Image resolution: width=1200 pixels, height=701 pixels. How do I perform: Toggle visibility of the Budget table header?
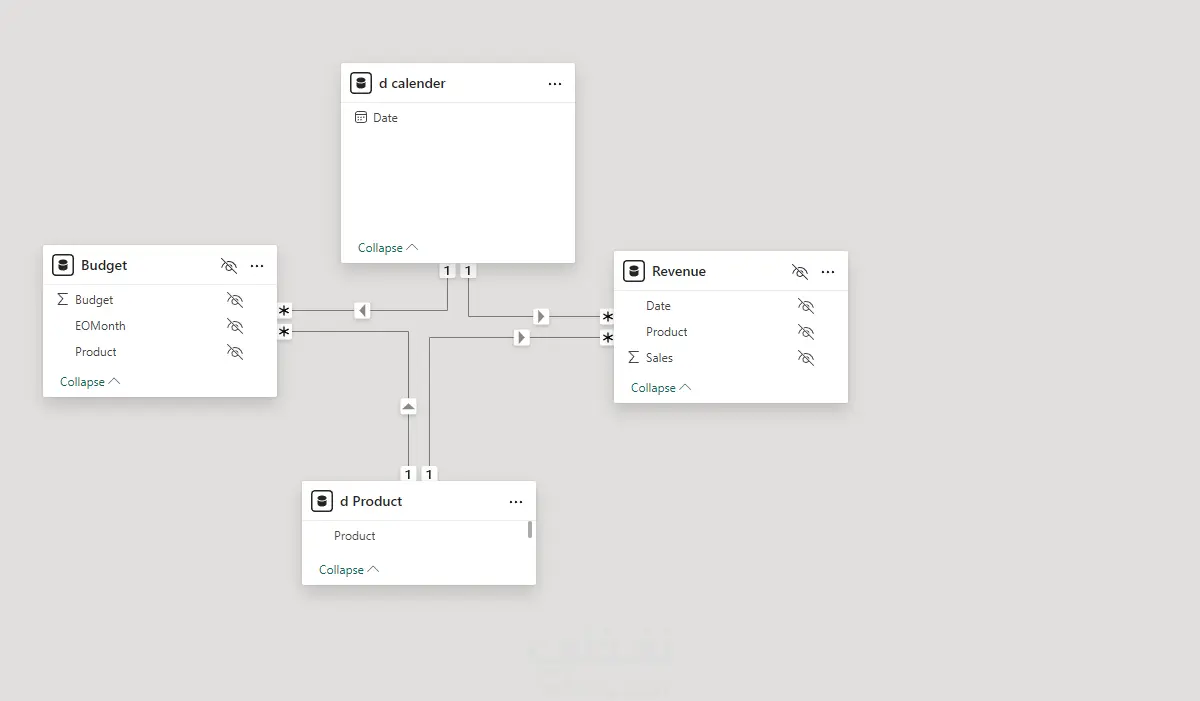229,266
